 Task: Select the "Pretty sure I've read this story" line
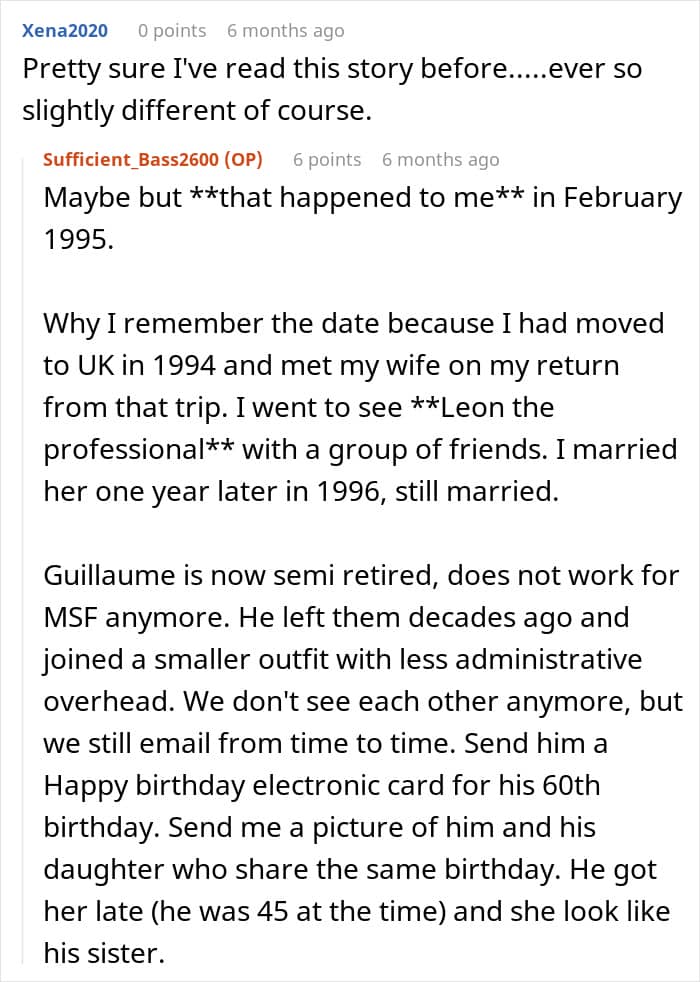[x=332, y=68]
